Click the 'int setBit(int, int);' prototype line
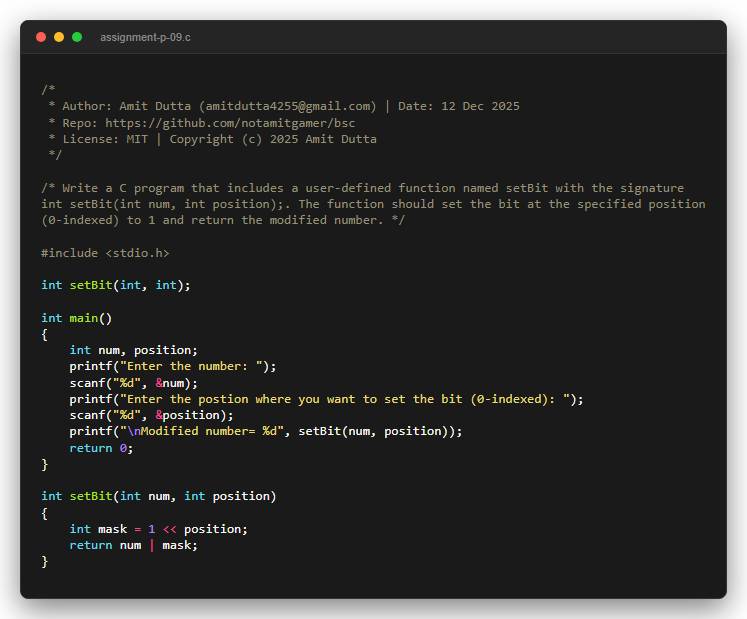This screenshot has width=747, height=619. (x=116, y=285)
